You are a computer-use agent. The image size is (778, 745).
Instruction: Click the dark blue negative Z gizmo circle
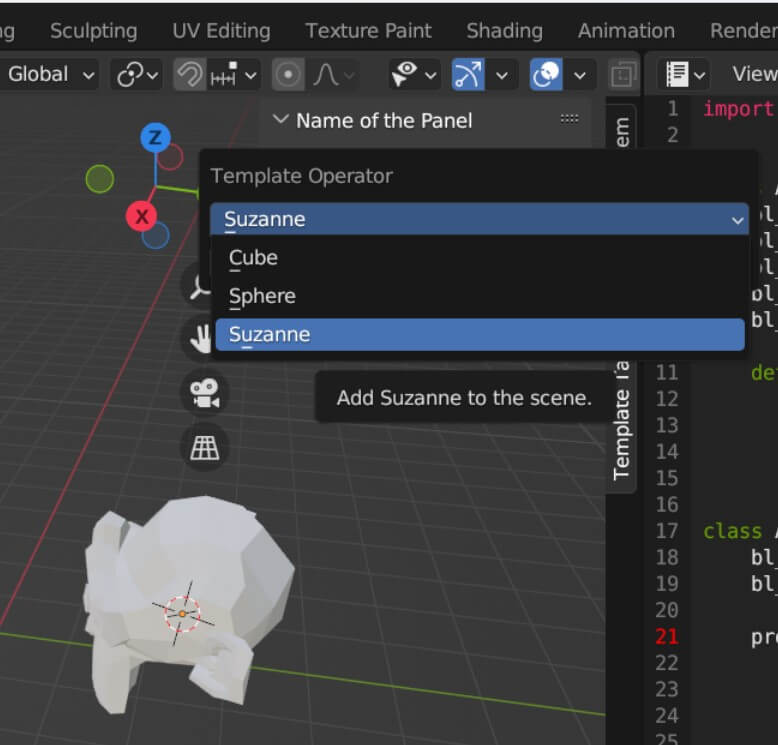click(x=156, y=236)
